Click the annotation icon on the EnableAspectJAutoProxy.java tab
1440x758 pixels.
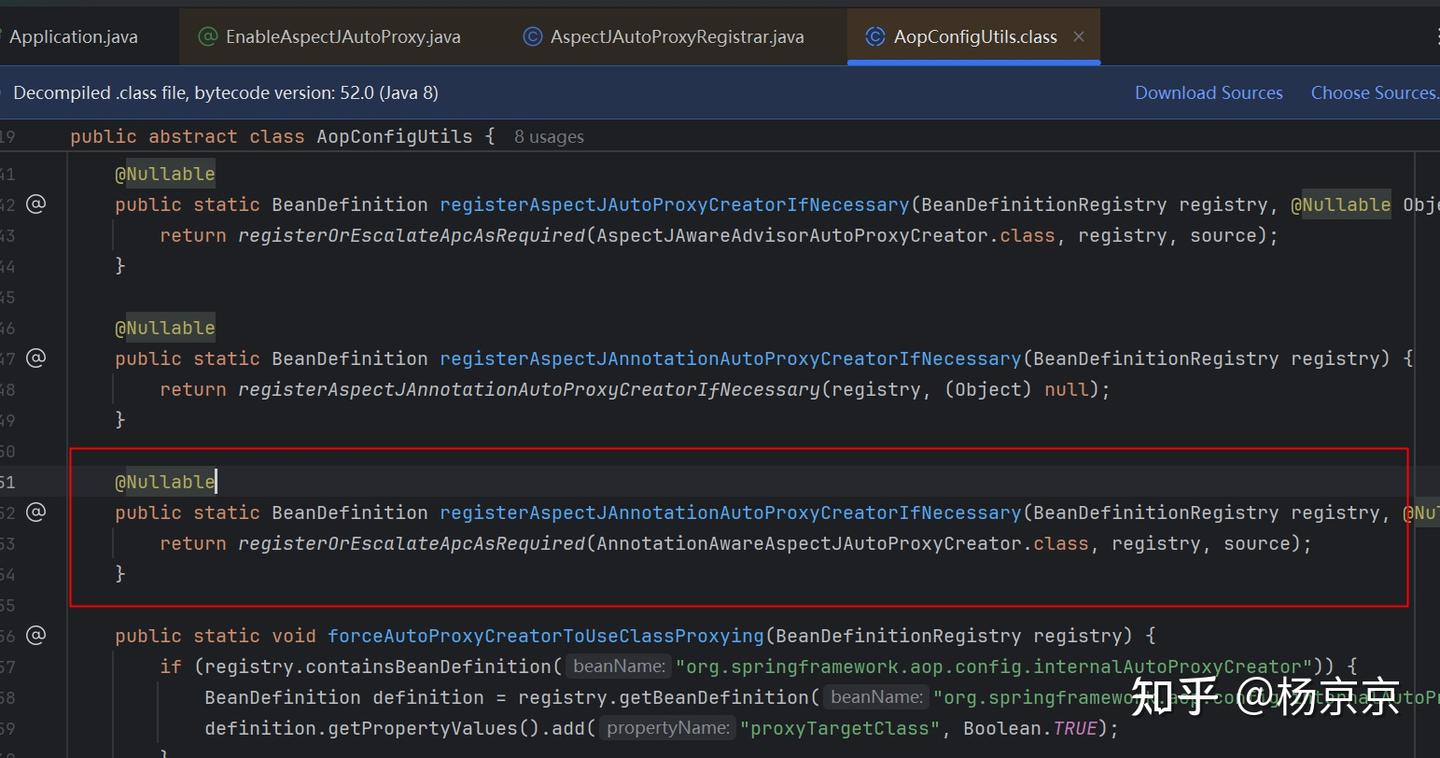point(208,37)
